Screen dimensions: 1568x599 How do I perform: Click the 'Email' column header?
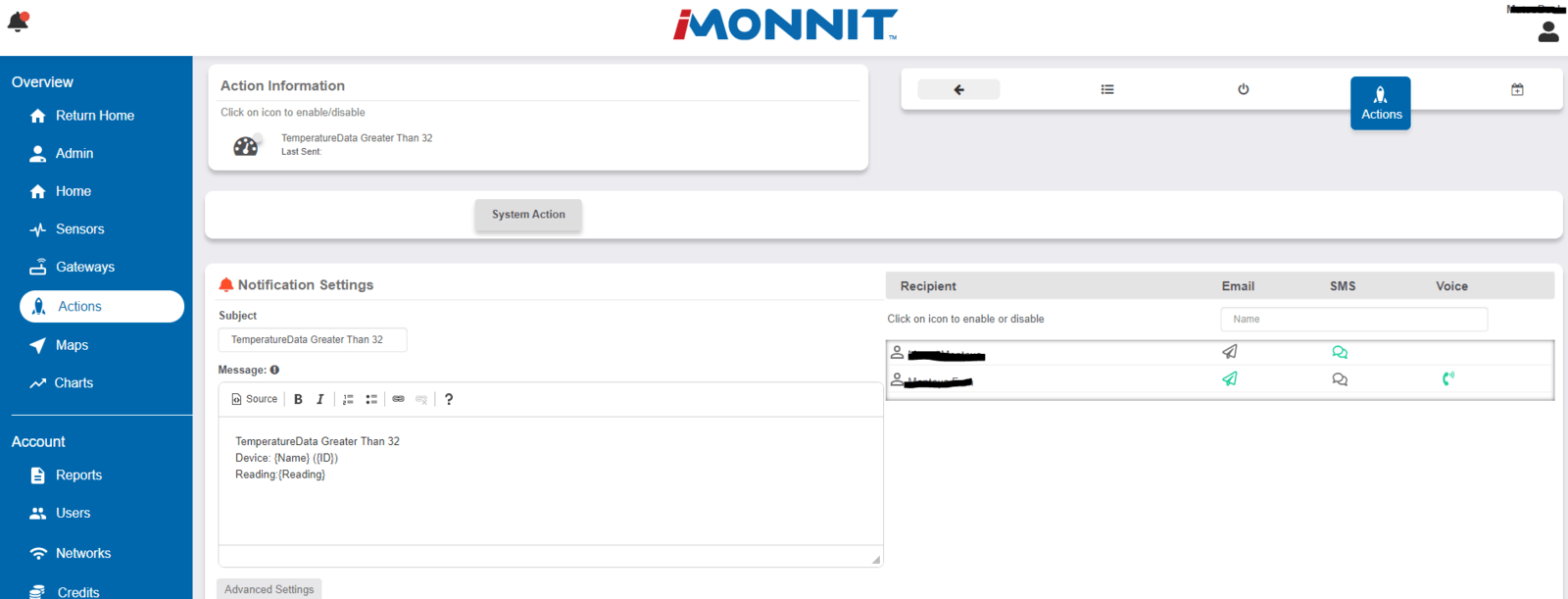pyautogui.click(x=1238, y=286)
